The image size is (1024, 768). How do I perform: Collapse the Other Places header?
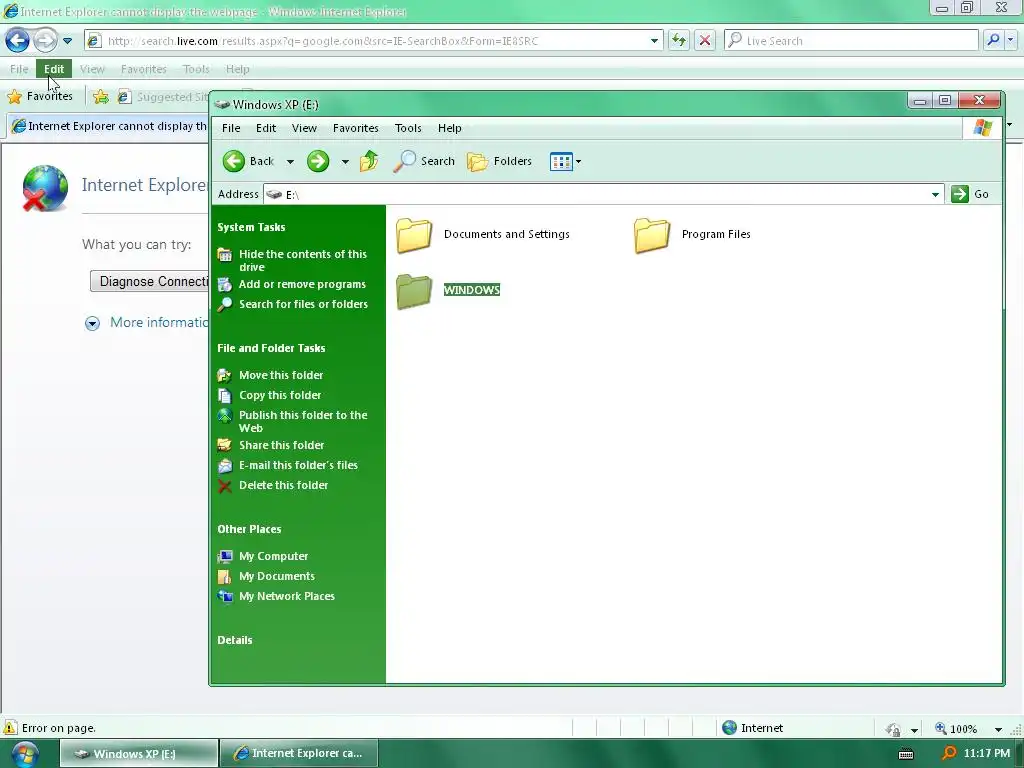[x=249, y=529]
